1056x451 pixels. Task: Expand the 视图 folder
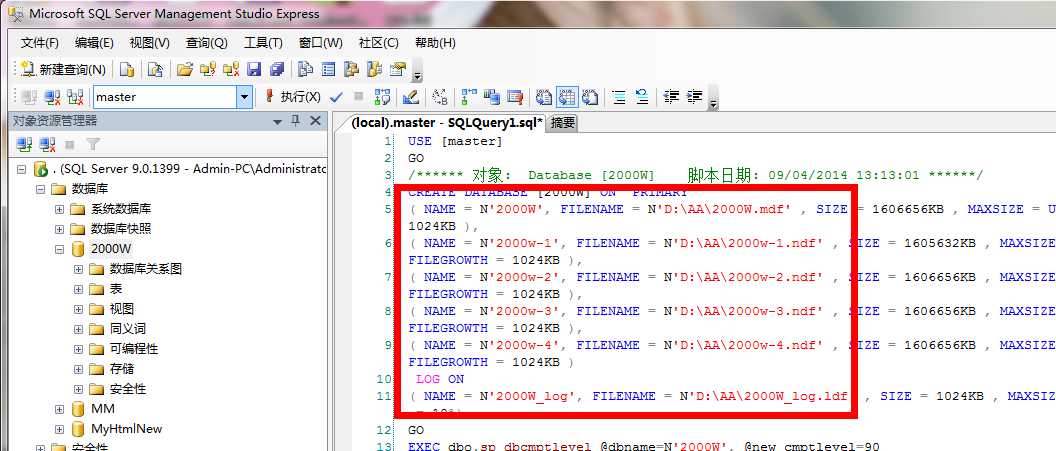tap(78, 309)
